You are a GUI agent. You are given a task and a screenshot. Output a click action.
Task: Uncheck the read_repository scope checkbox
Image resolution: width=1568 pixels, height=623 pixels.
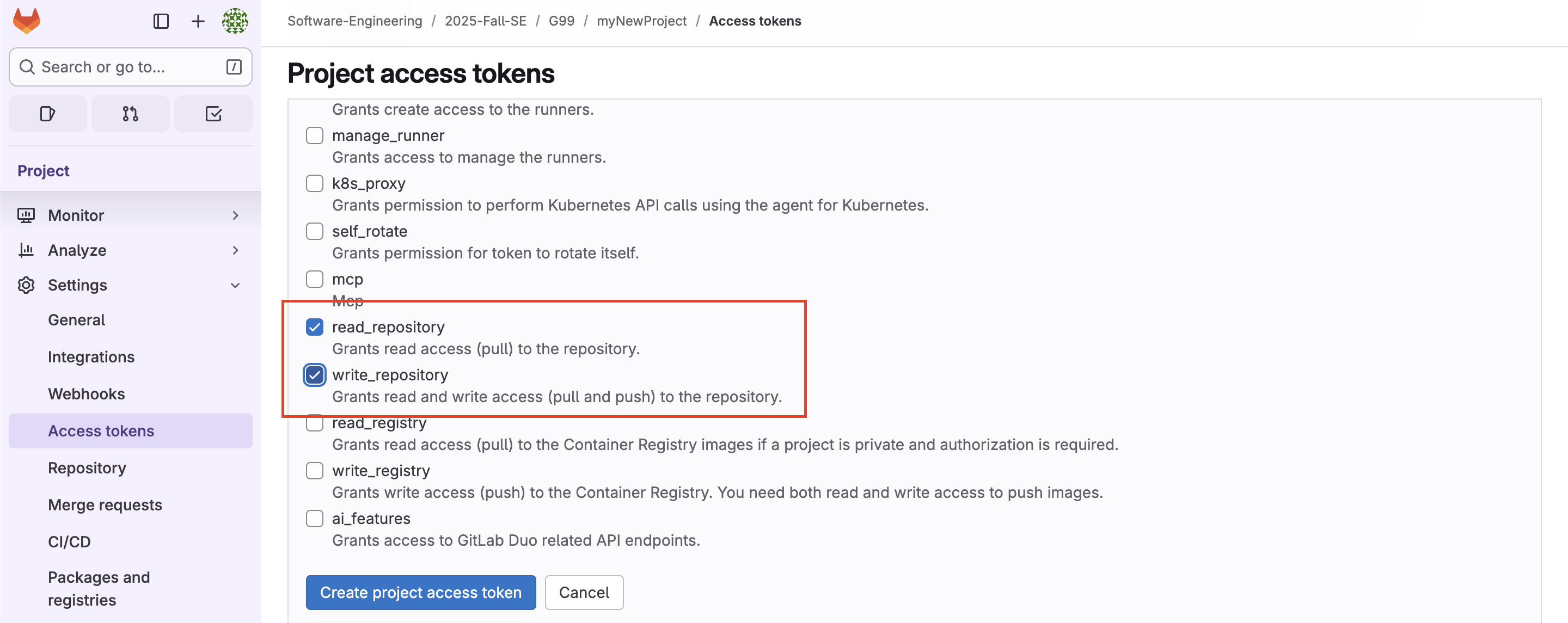click(x=315, y=328)
